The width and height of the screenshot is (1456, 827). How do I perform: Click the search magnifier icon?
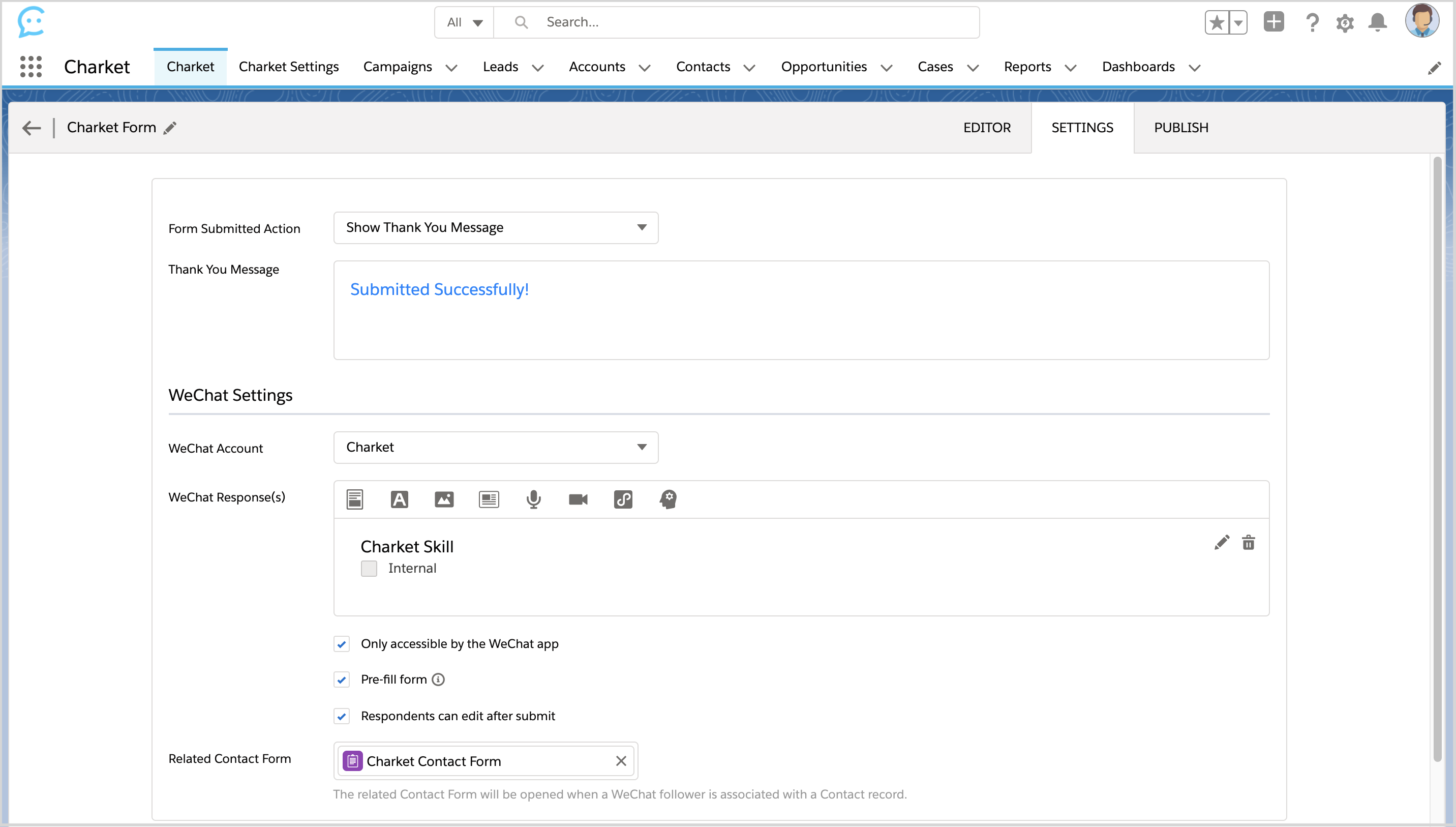521,22
